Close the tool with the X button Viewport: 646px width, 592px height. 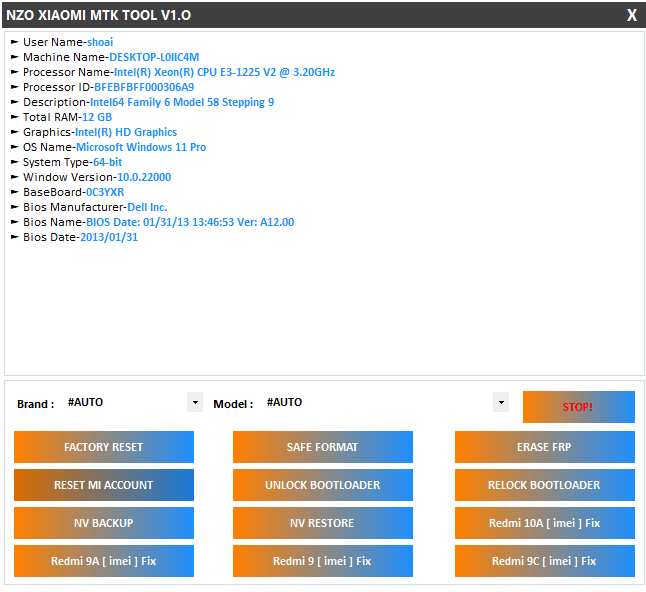coord(631,15)
